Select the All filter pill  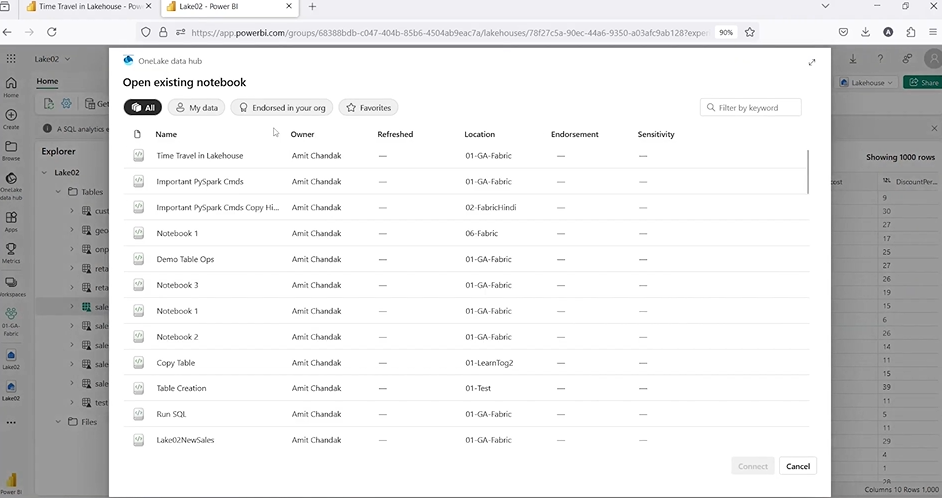click(x=143, y=108)
